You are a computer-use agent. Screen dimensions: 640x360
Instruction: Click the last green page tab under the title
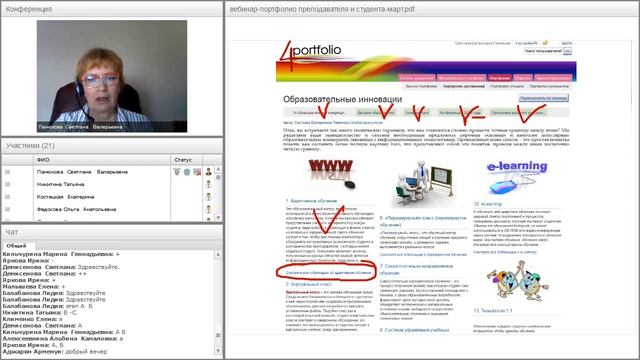(517, 112)
